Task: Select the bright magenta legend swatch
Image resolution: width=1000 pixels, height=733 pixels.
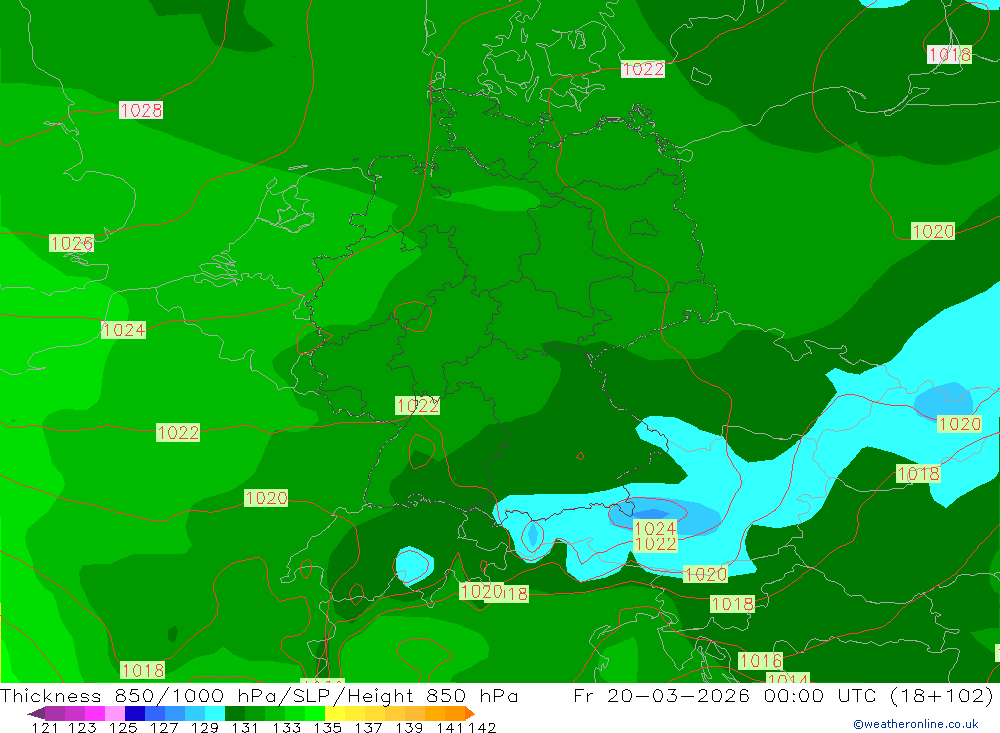Action: (x=95, y=713)
